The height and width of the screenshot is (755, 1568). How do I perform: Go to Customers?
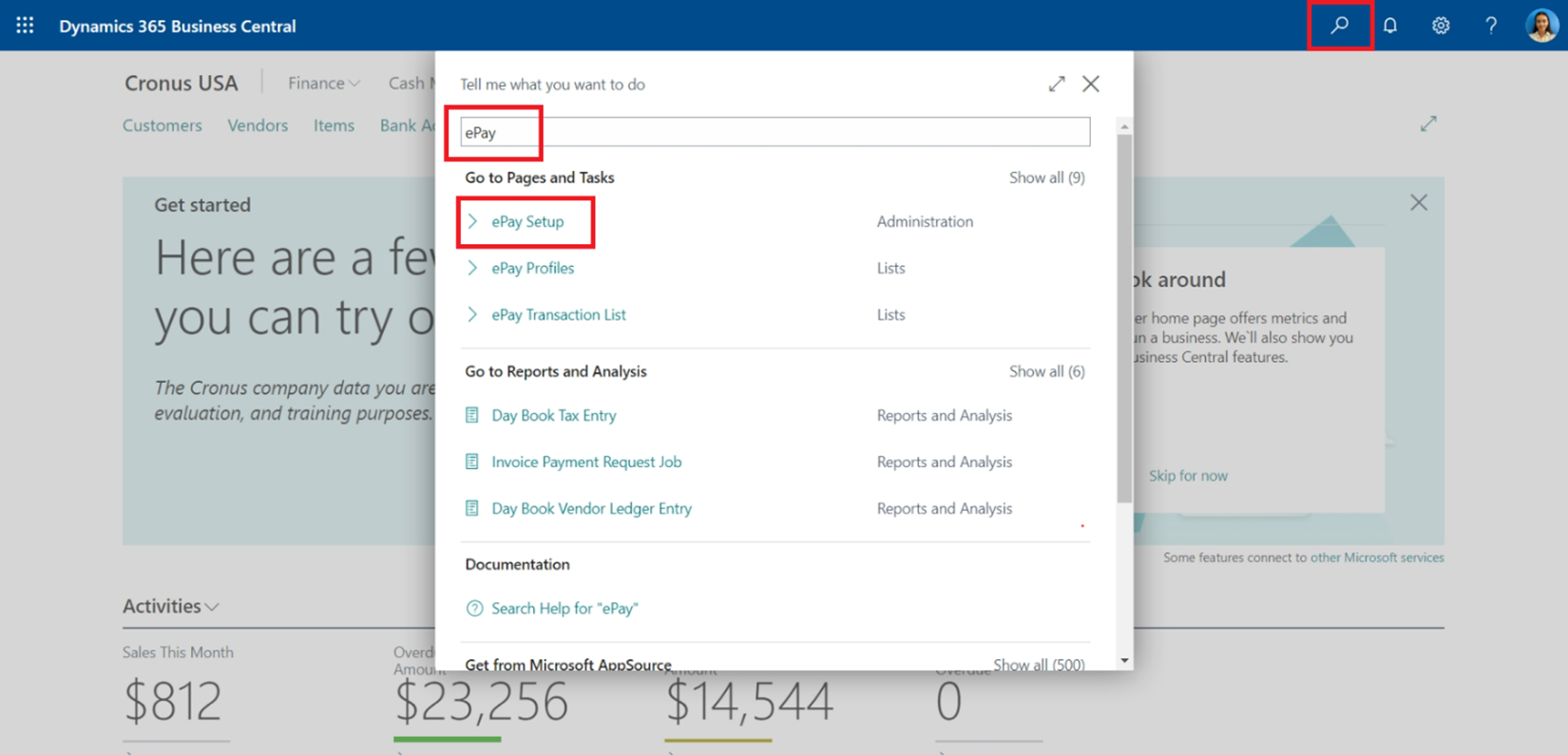click(x=163, y=125)
